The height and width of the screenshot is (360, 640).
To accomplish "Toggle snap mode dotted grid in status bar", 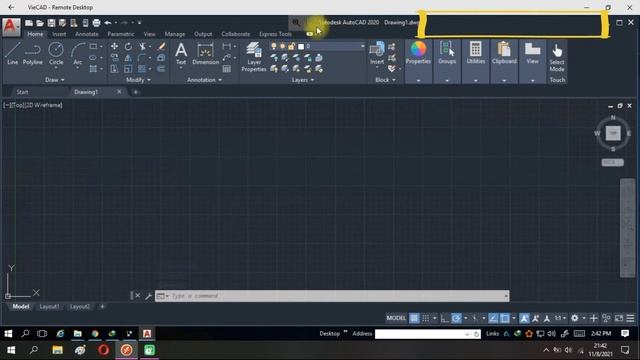I will coord(425,318).
